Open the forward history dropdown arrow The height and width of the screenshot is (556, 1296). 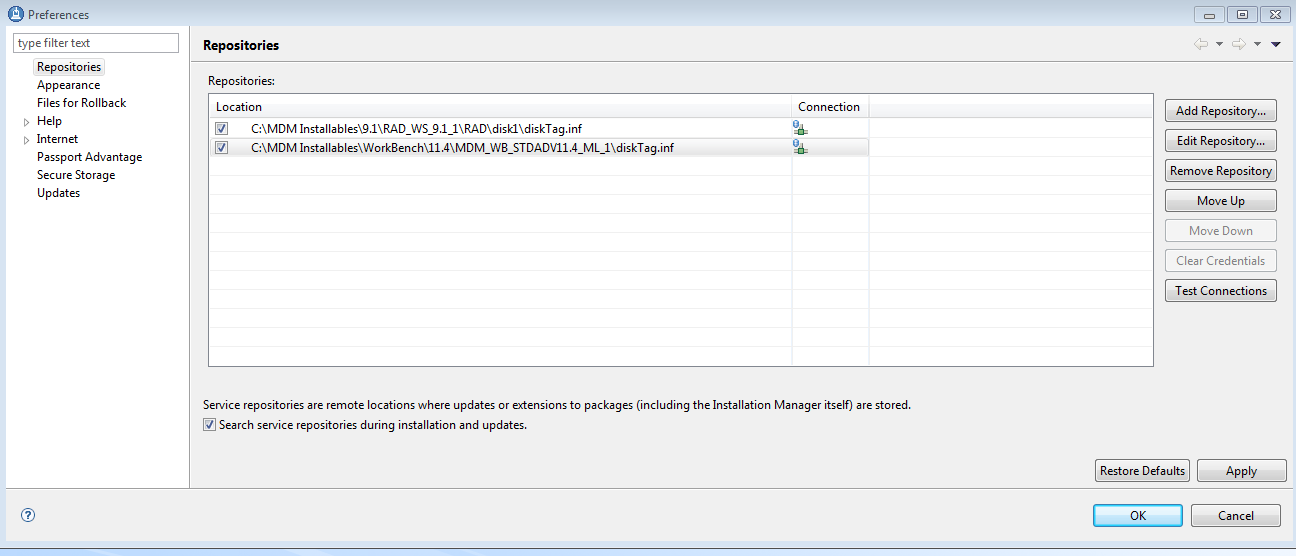tap(1257, 45)
